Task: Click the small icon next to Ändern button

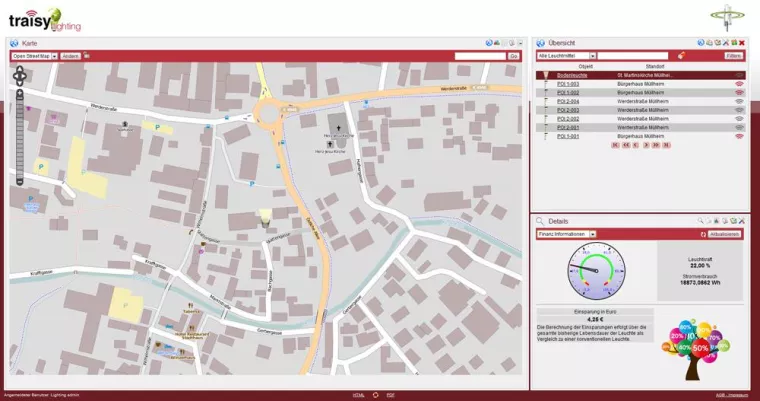Action: (x=87, y=56)
